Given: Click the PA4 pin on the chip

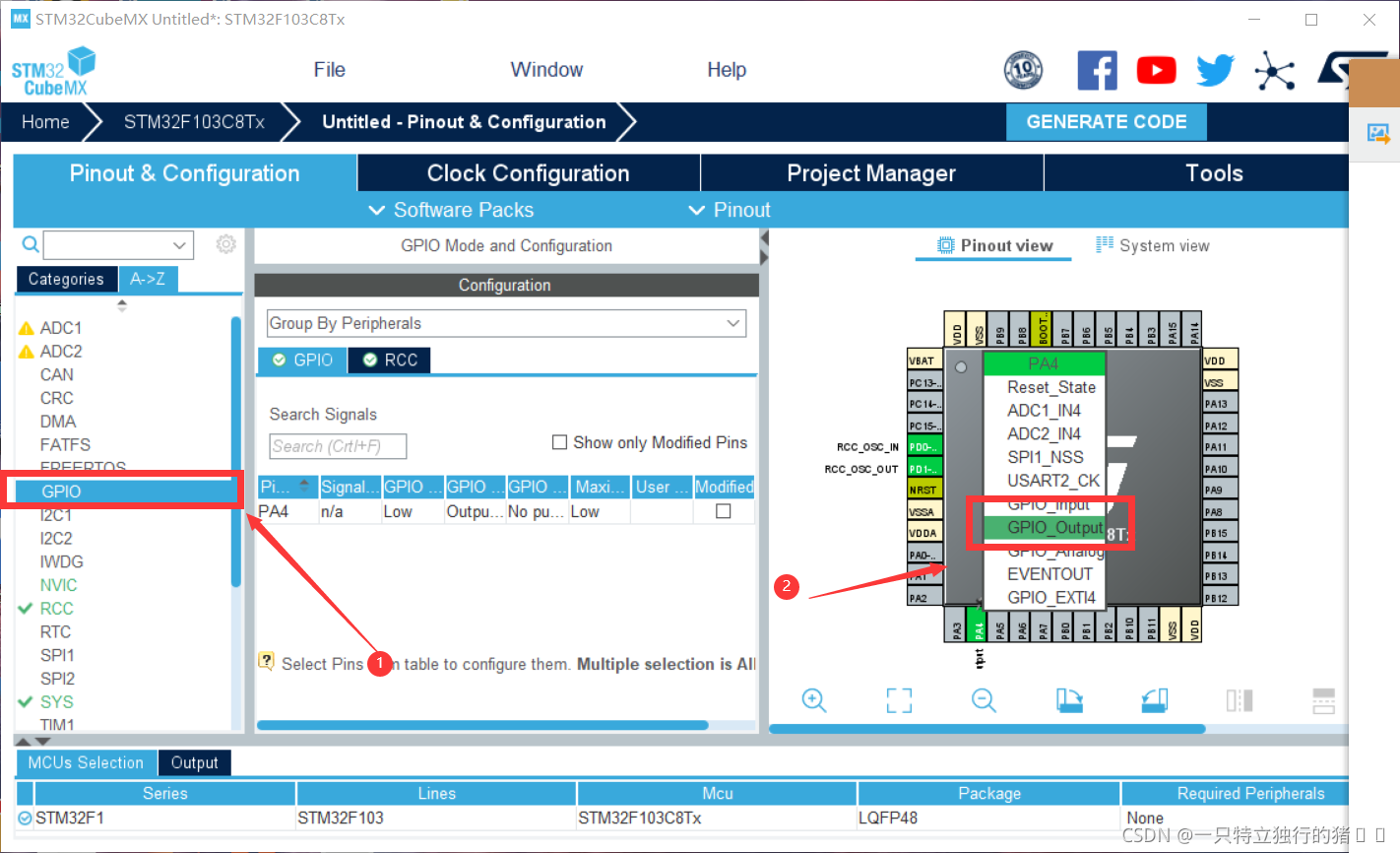Looking at the screenshot, I should pyautogui.click(x=978, y=625).
